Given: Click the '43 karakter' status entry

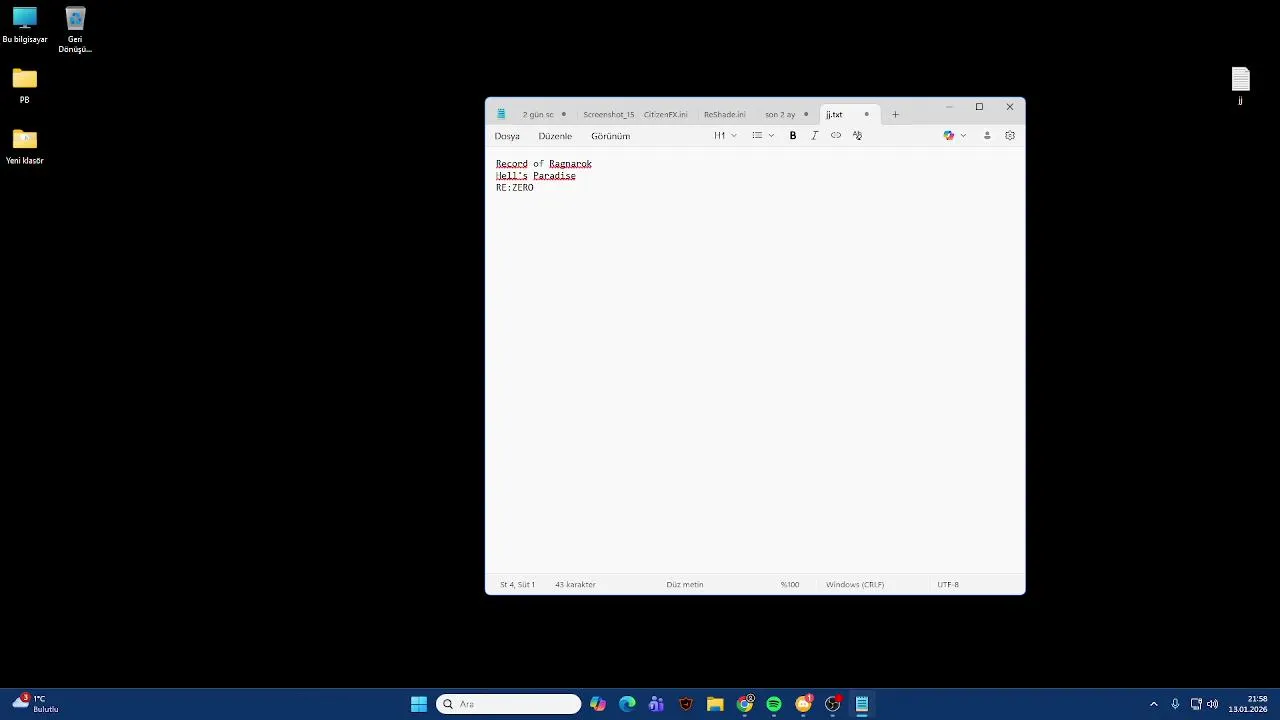Looking at the screenshot, I should [575, 585].
